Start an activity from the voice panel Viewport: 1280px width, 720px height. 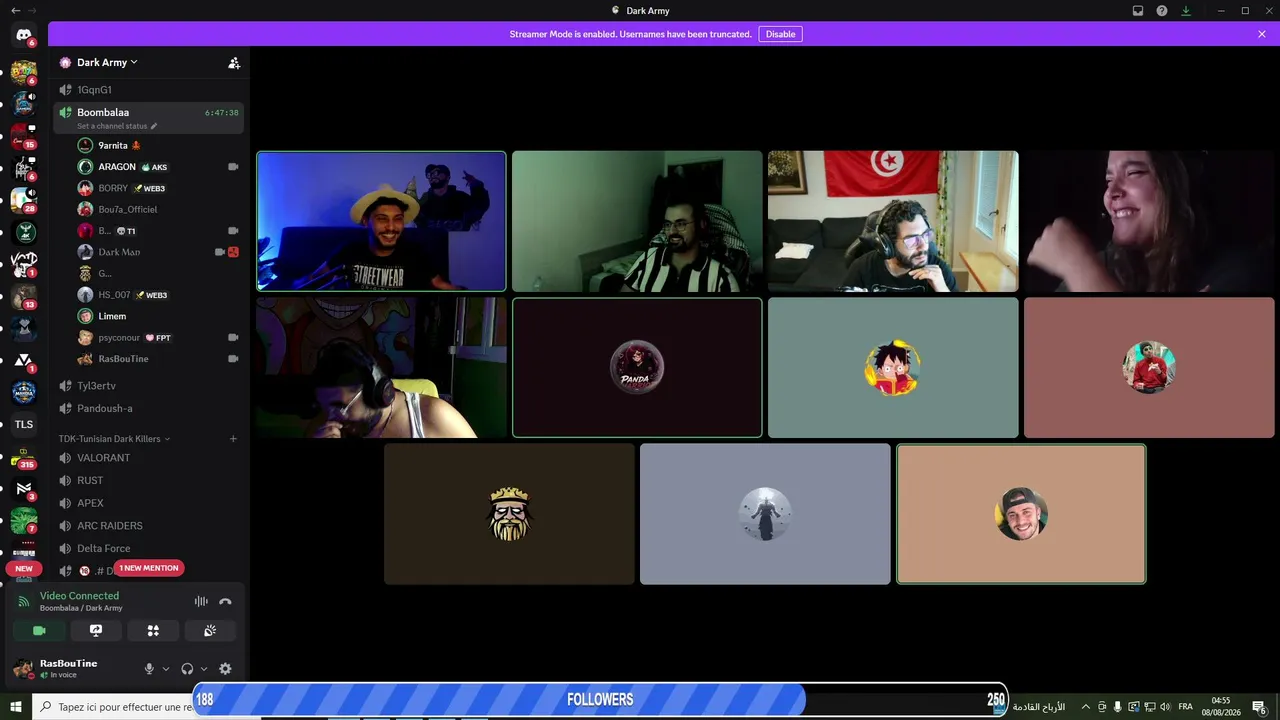click(x=153, y=631)
